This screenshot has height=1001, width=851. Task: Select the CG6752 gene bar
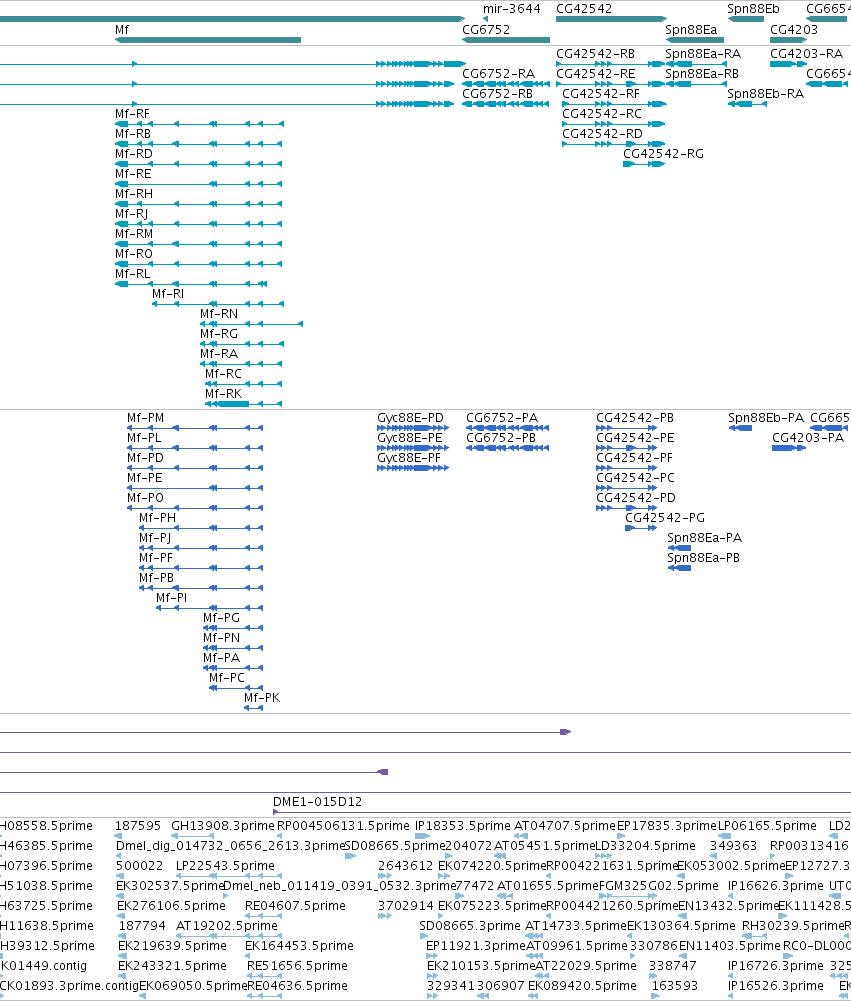(506, 40)
